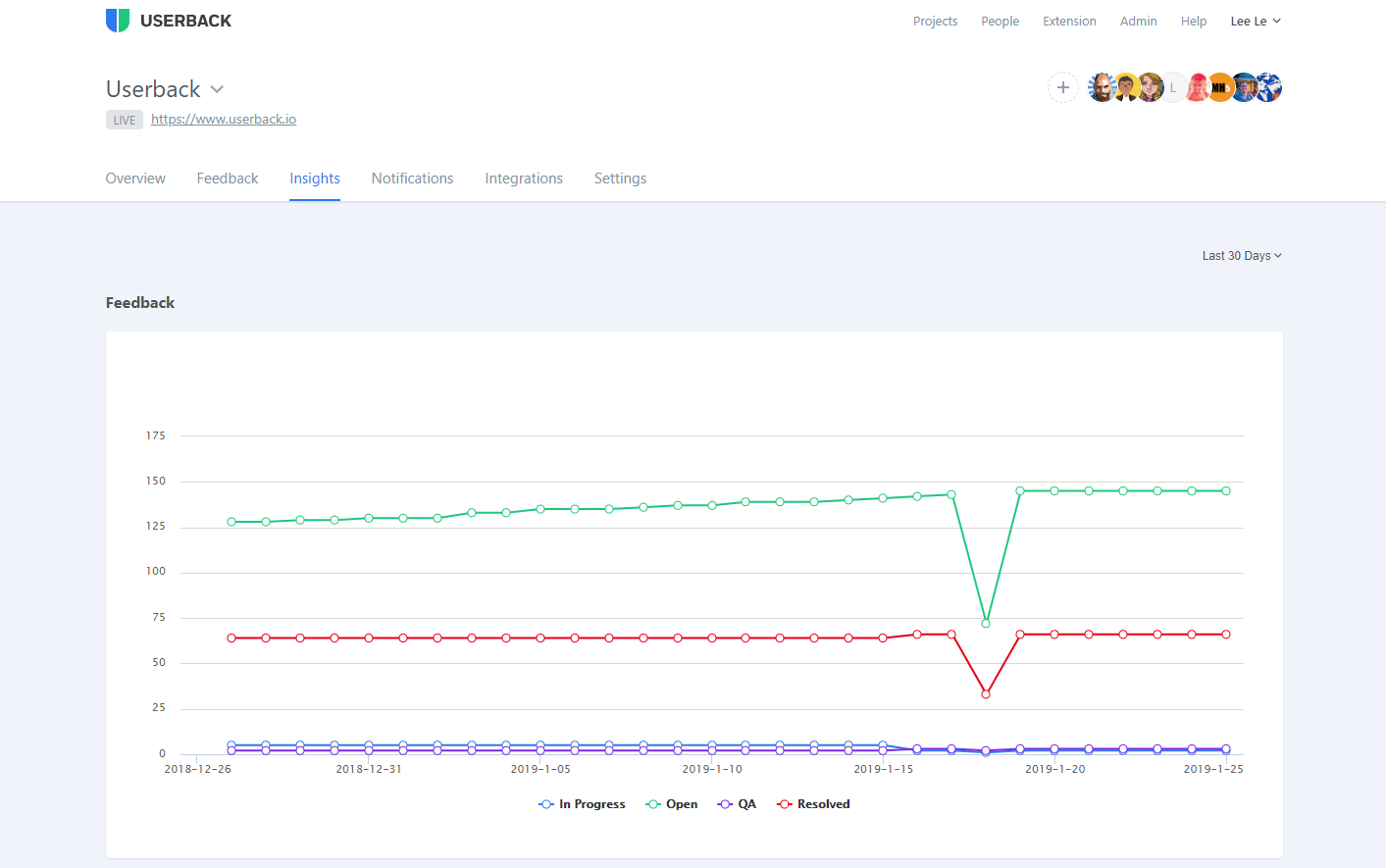
Task: Open the Admin page
Action: point(1138,21)
